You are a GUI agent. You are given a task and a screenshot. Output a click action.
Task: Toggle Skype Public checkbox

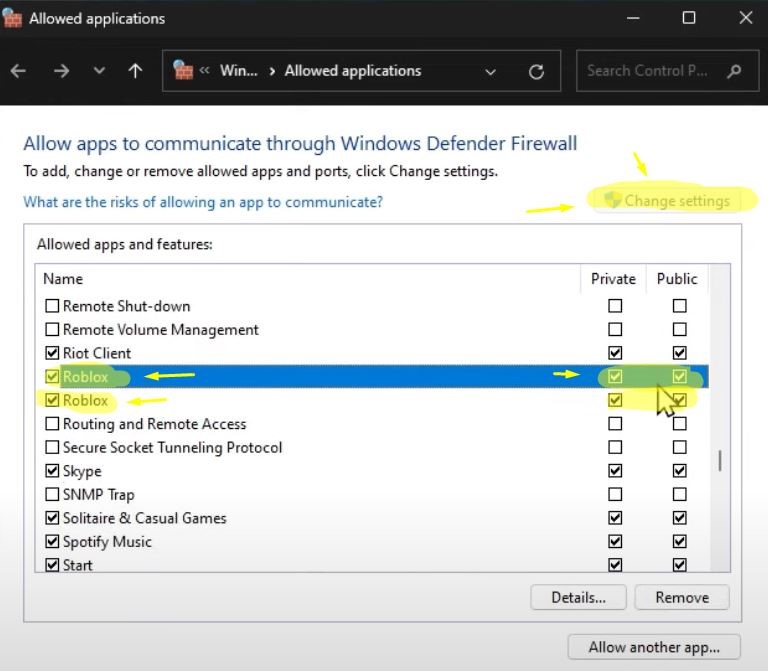679,471
